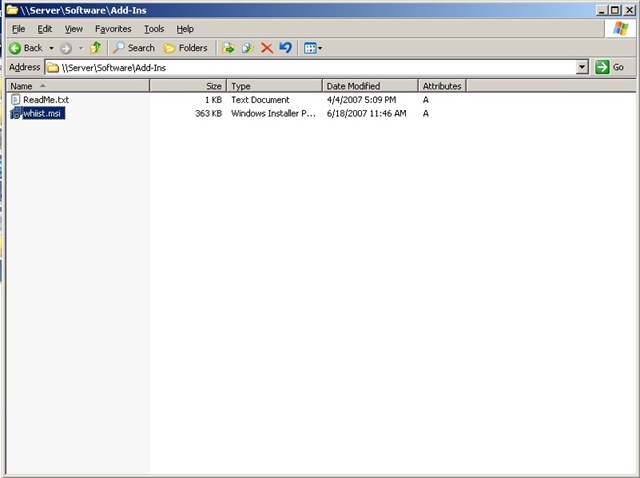Click the folder icon in the address bar

point(53,67)
